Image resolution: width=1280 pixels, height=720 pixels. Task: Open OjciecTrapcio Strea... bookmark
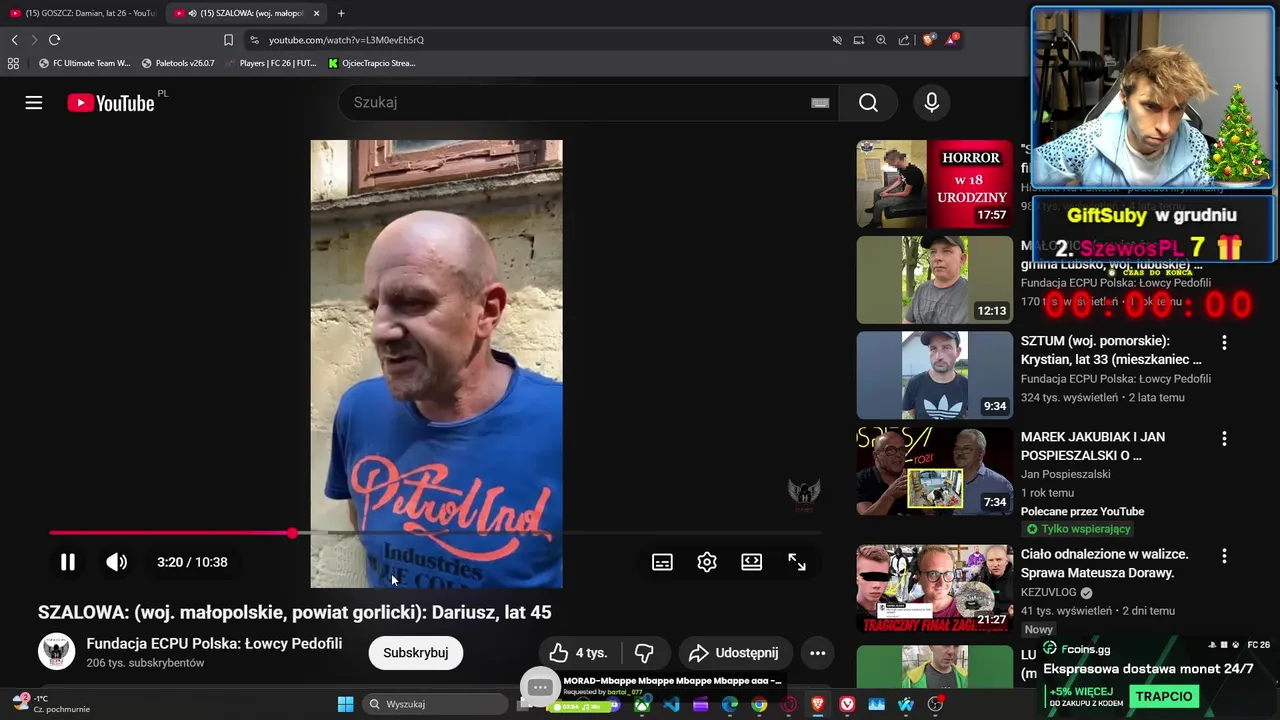coord(372,63)
